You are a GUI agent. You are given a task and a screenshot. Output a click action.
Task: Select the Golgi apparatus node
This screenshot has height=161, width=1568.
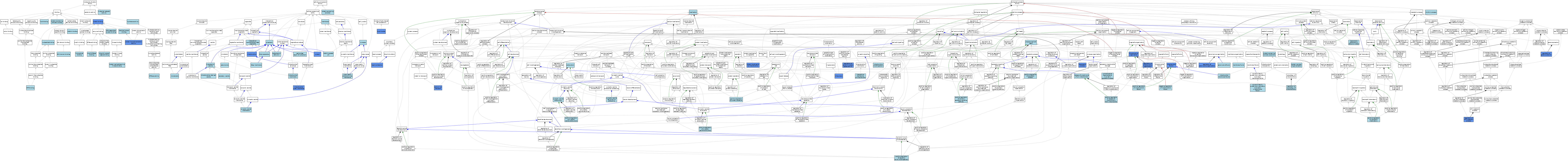(x=264, y=54)
